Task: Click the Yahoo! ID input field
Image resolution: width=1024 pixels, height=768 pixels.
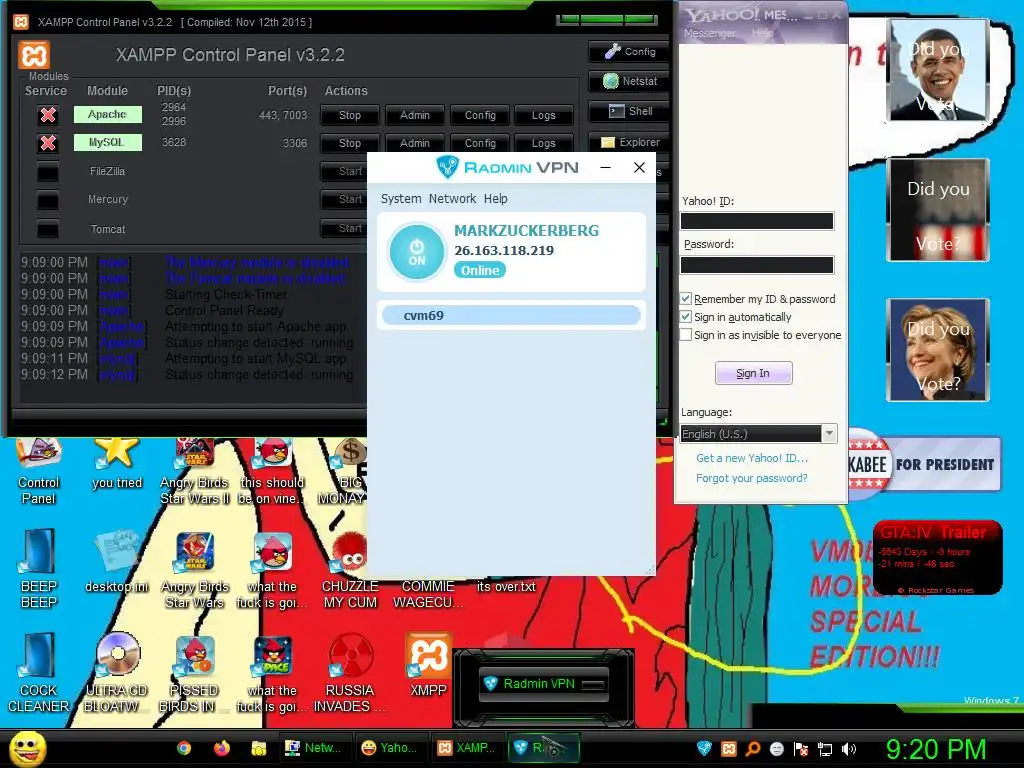Action: (757, 221)
